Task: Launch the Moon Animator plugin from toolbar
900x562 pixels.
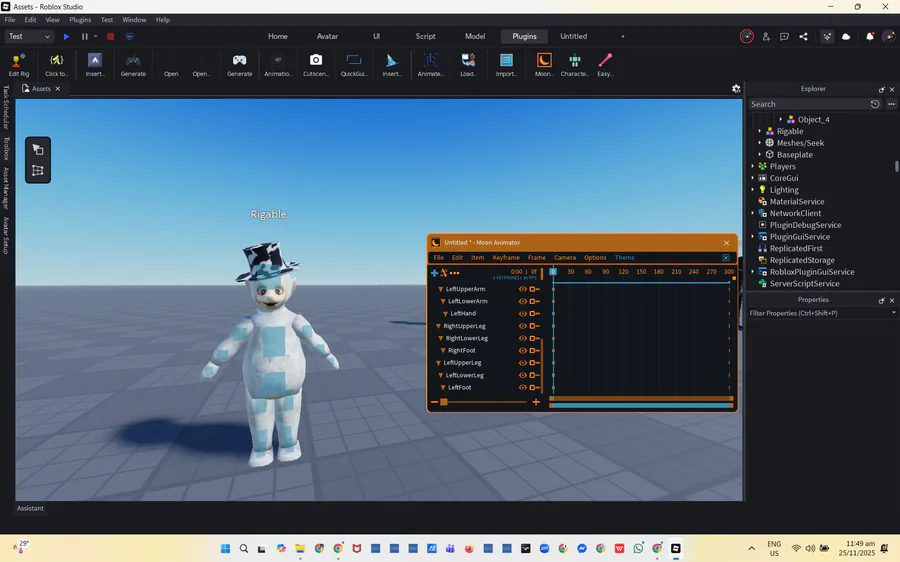Action: pyautogui.click(x=544, y=64)
